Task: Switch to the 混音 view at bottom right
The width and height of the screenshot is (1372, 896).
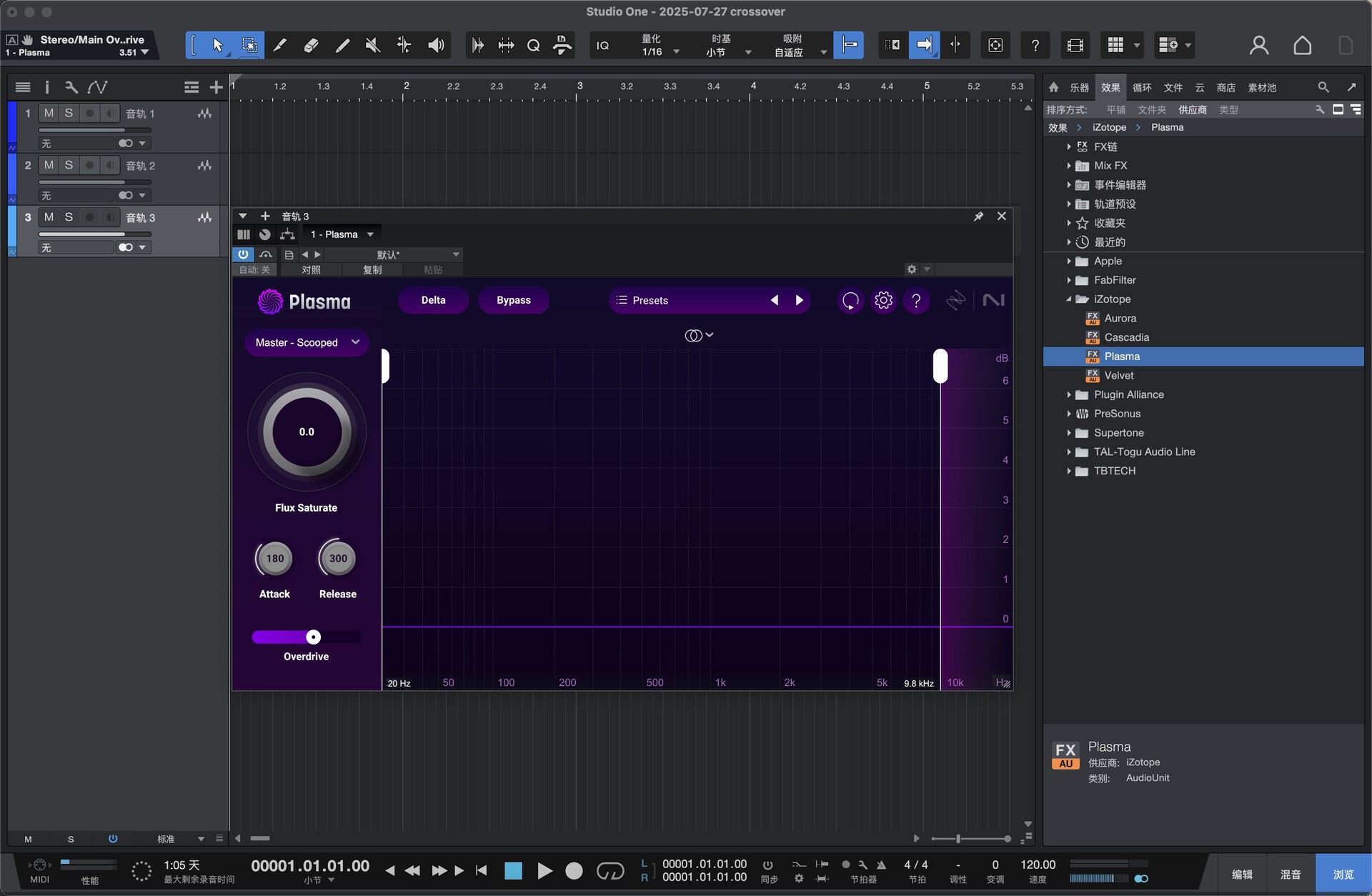Action: [x=1289, y=873]
